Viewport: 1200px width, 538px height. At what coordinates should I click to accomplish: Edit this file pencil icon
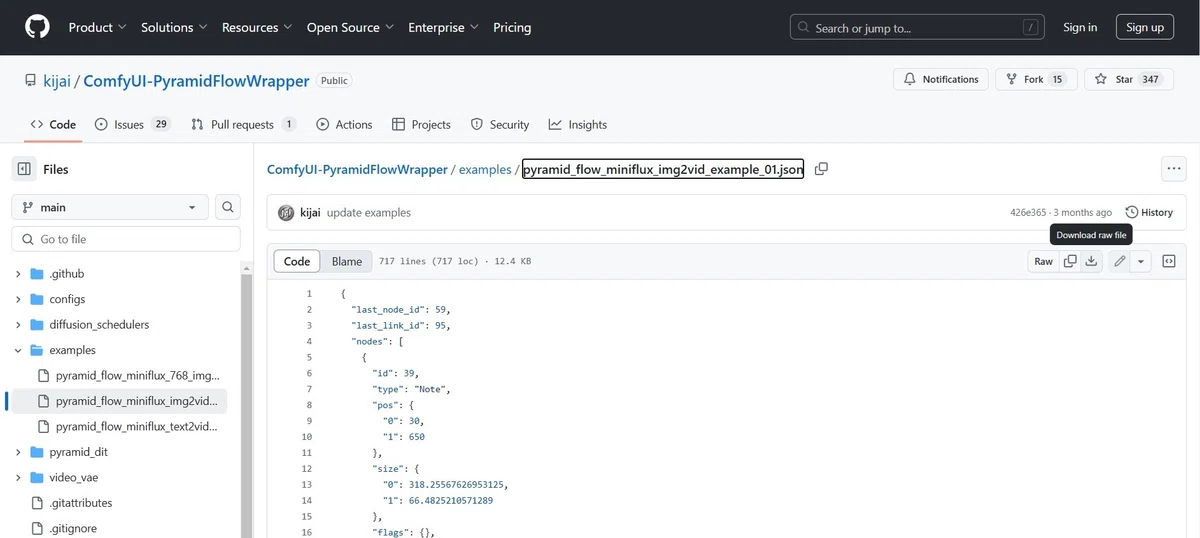[1120, 261]
